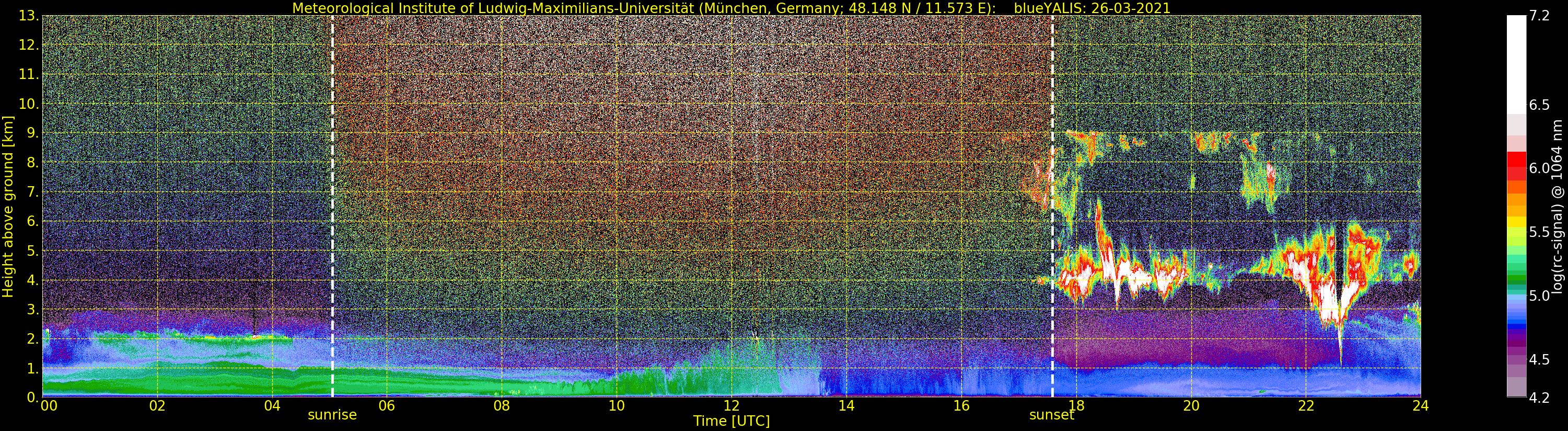The width and height of the screenshot is (1568, 431).
Task: Click the '6.0' colorbar value
Action: [x=1539, y=168]
